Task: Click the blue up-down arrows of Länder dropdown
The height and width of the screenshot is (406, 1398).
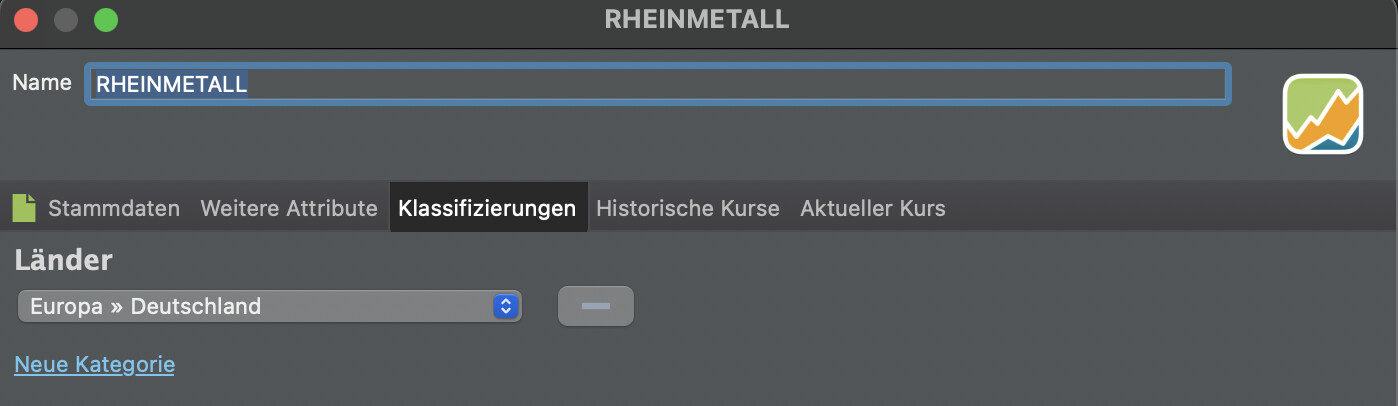Action: tap(506, 306)
